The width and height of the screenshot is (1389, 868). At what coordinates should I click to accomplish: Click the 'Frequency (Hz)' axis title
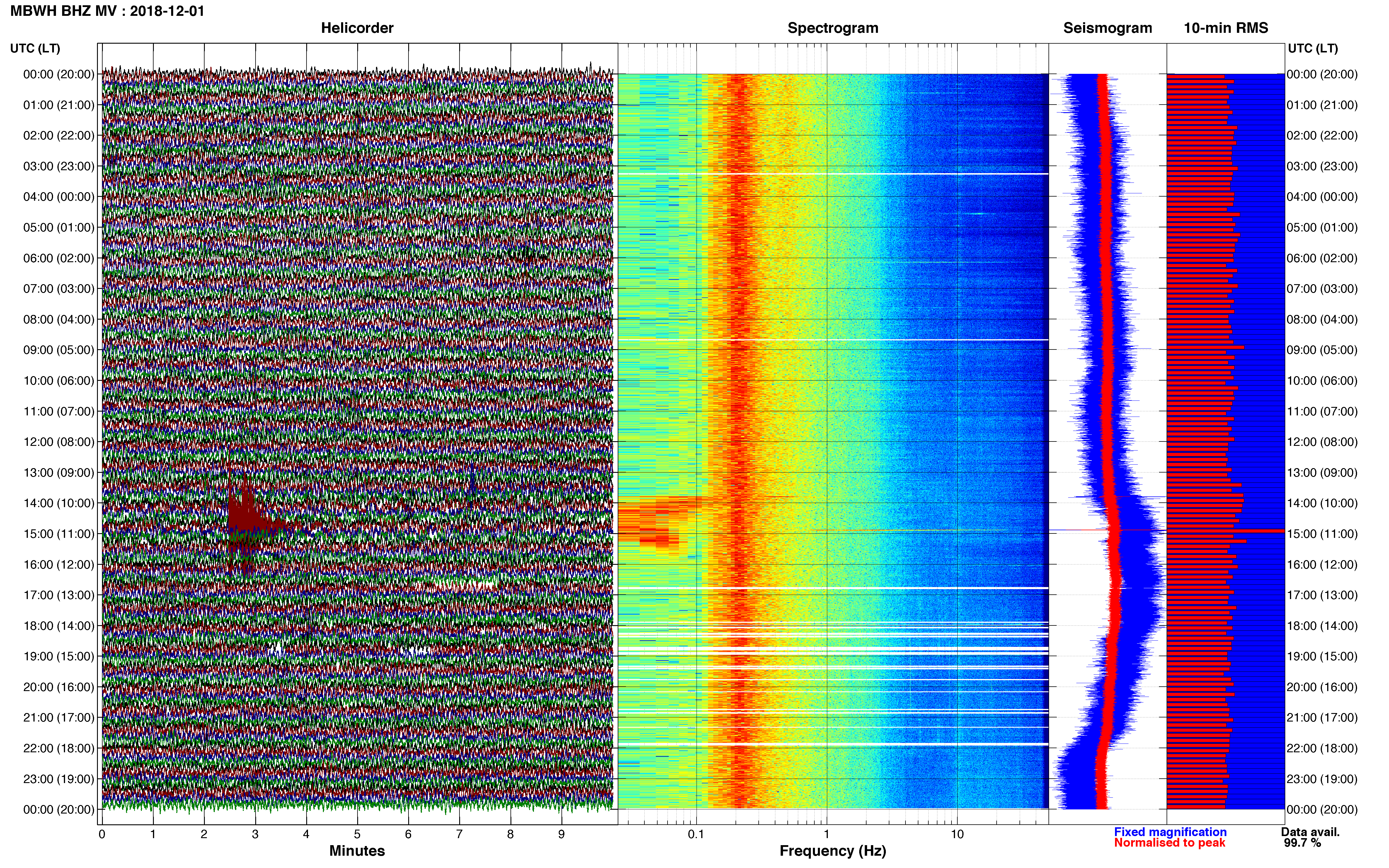pyautogui.click(x=833, y=851)
